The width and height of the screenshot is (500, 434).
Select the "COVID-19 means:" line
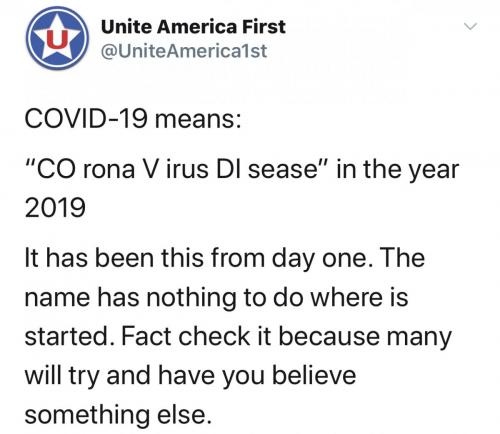(x=133, y=119)
